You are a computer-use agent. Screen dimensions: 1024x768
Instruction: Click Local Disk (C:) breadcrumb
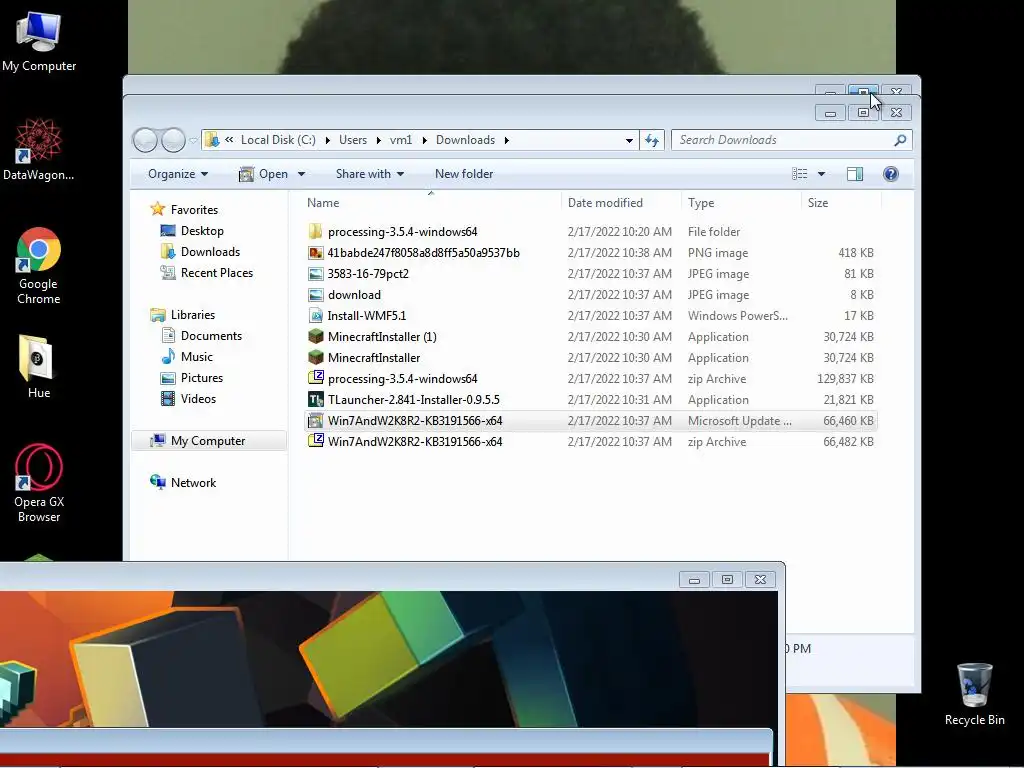point(278,140)
